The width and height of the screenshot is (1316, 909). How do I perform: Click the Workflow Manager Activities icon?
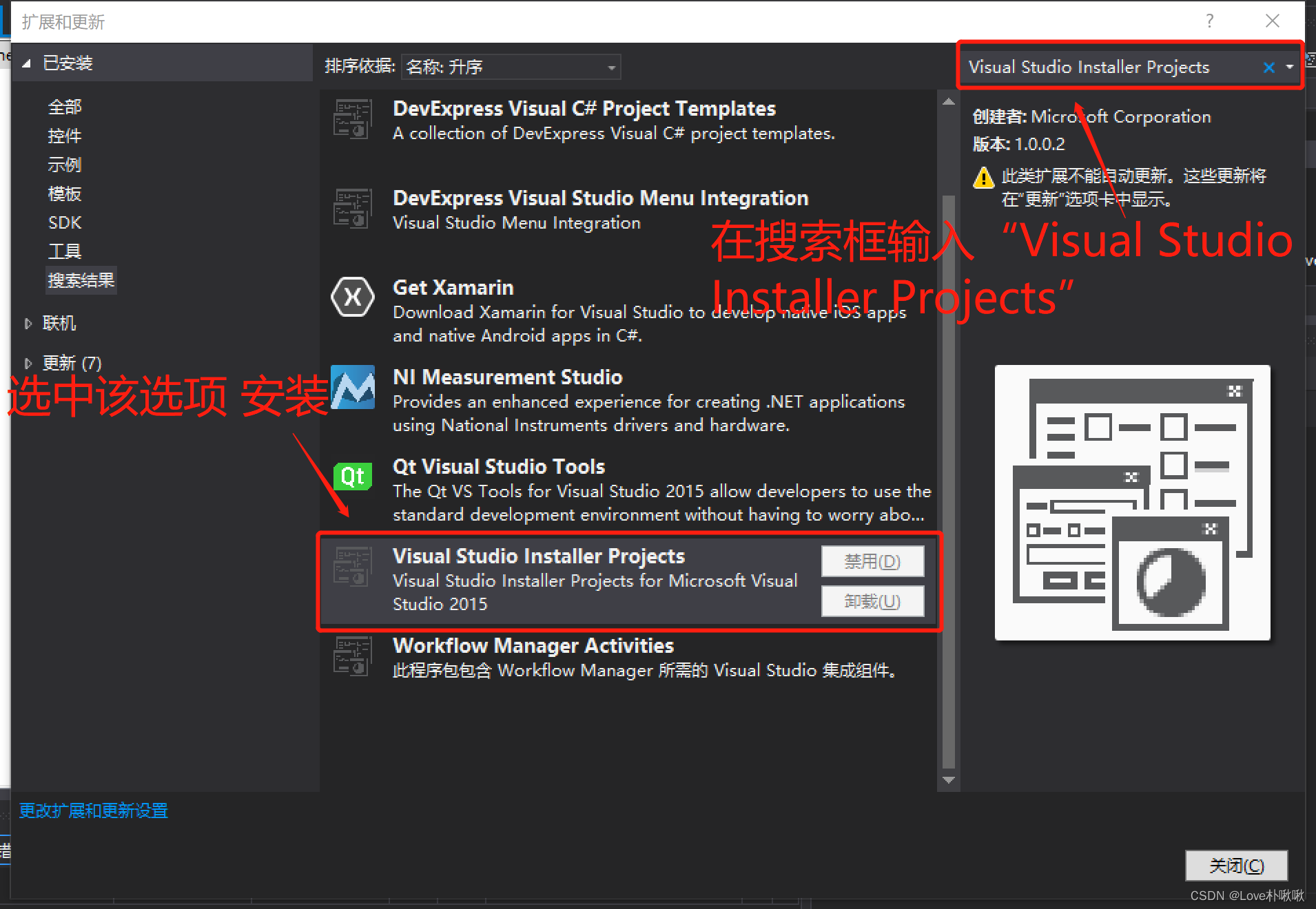(352, 656)
